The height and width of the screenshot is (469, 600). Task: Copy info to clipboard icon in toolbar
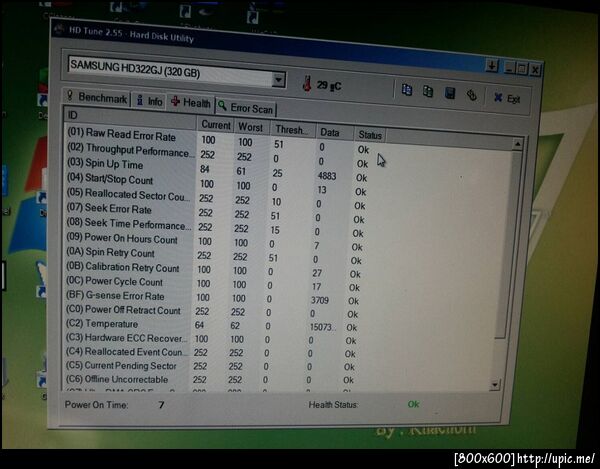(407, 90)
